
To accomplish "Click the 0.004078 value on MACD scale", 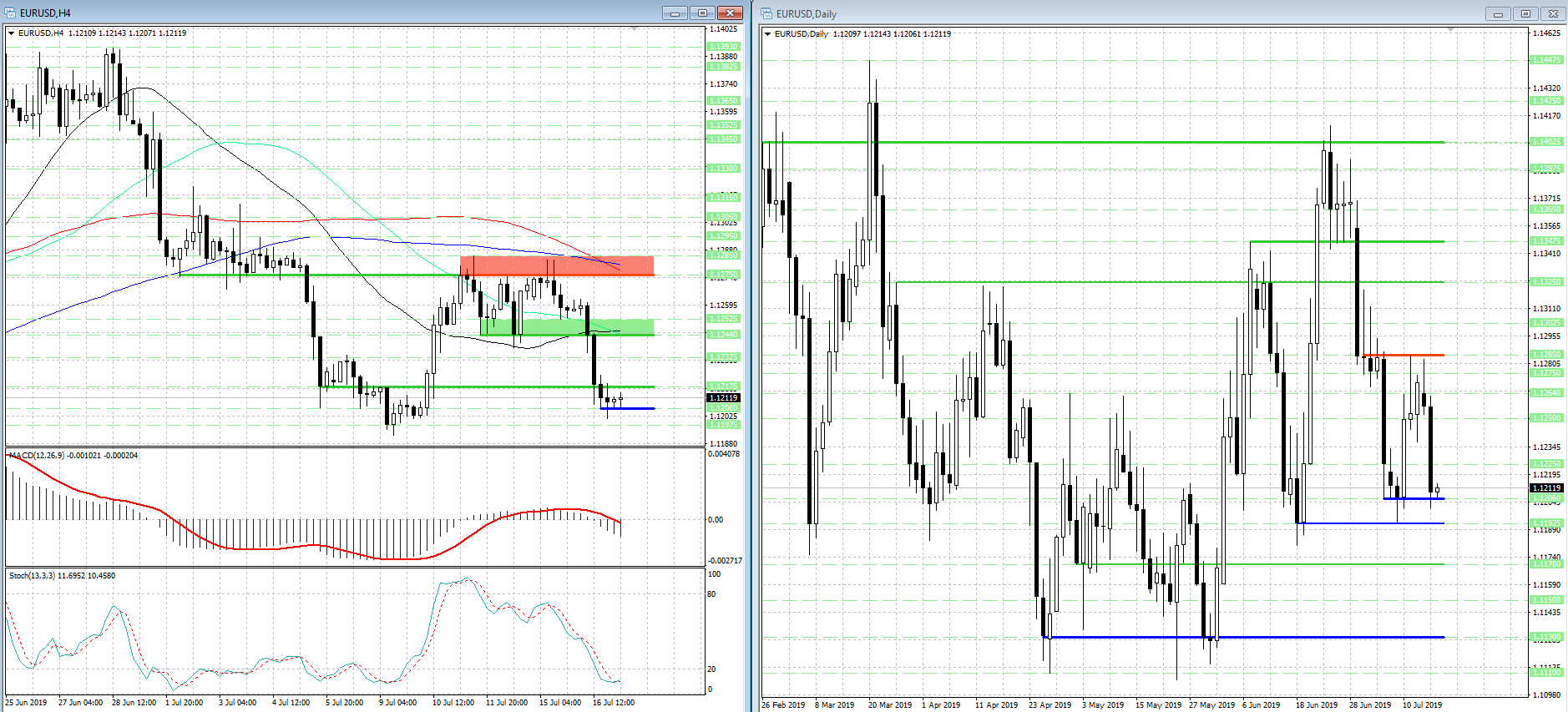I will (x=724, y=454).
